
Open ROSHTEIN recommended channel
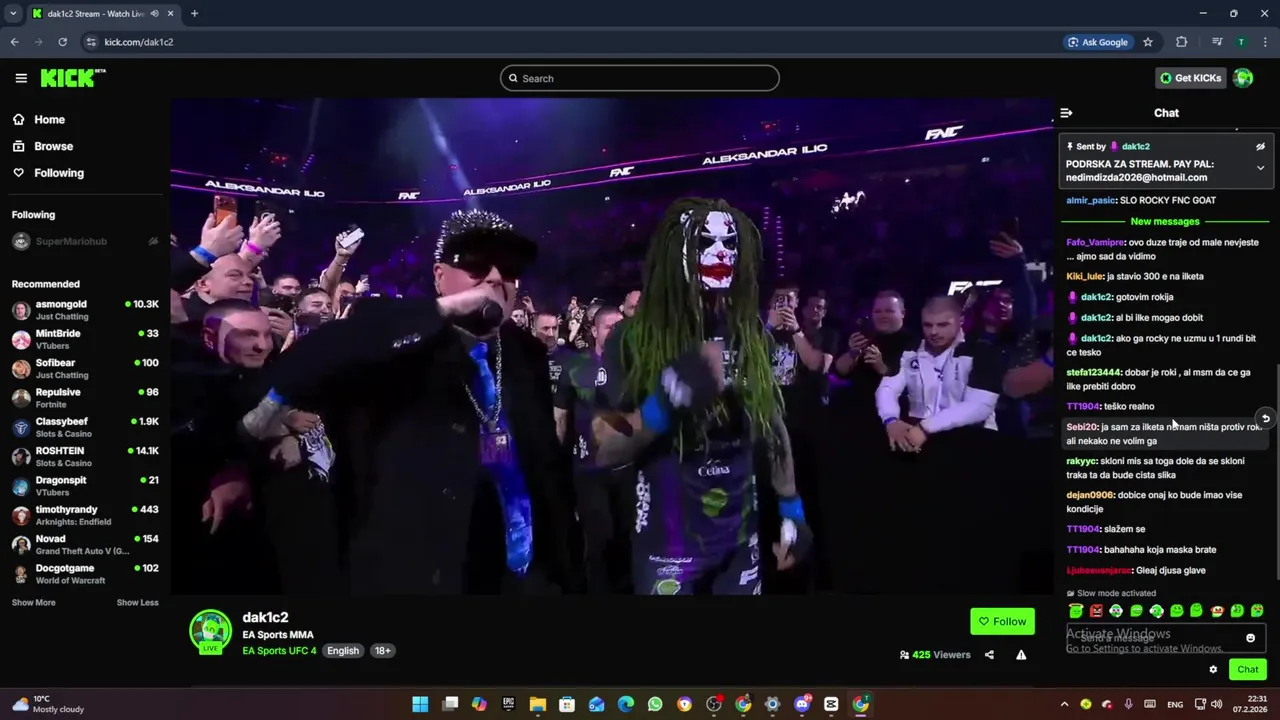click(85, 456)
